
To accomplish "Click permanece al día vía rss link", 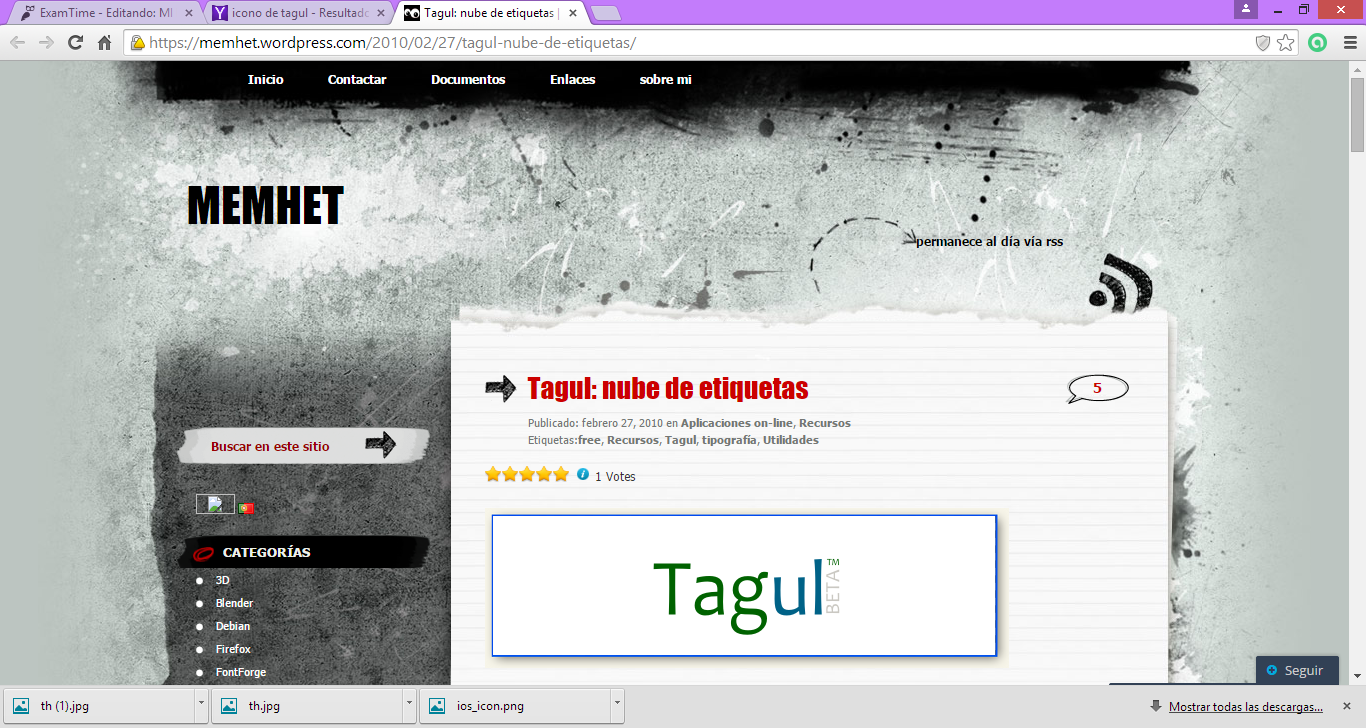I will 989,241.
